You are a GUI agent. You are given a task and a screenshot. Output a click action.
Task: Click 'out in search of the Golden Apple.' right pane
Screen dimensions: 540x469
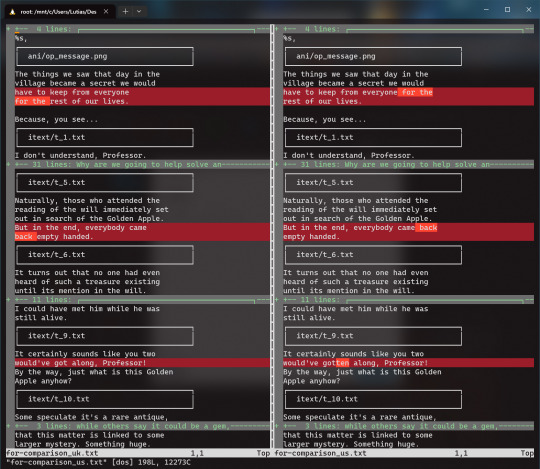click(357, 219)
